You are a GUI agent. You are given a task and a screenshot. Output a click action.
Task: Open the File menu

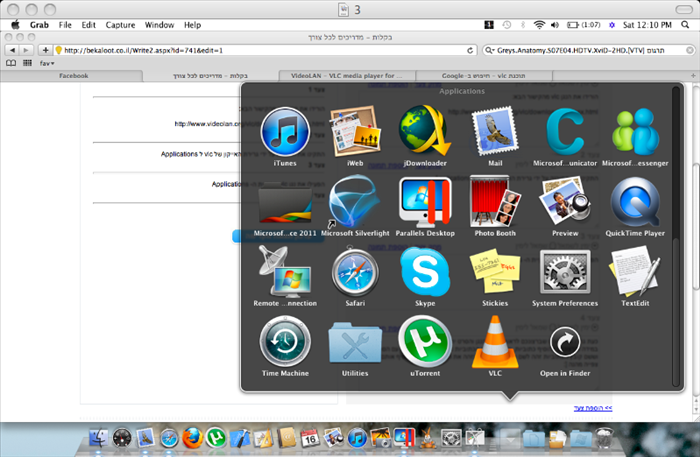click(x=65, y=25)
